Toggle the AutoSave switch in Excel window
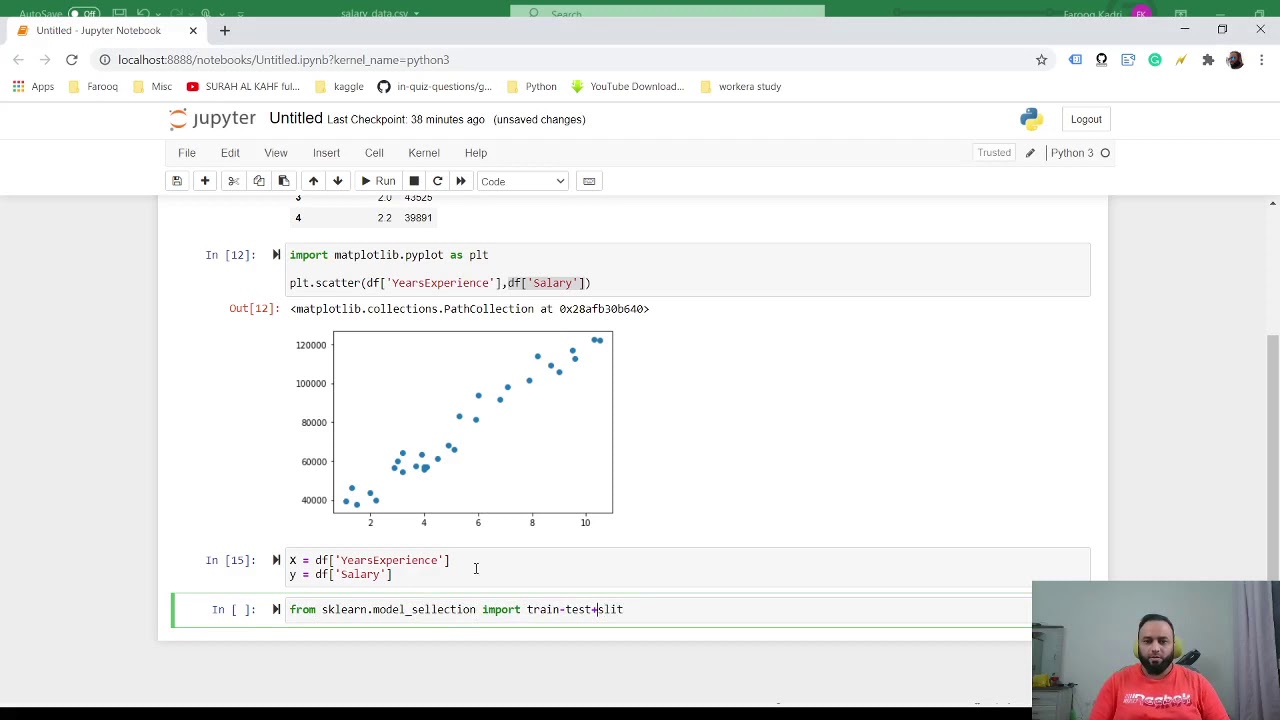Viewport: 1280px width, 720px height. pos(82,14)
